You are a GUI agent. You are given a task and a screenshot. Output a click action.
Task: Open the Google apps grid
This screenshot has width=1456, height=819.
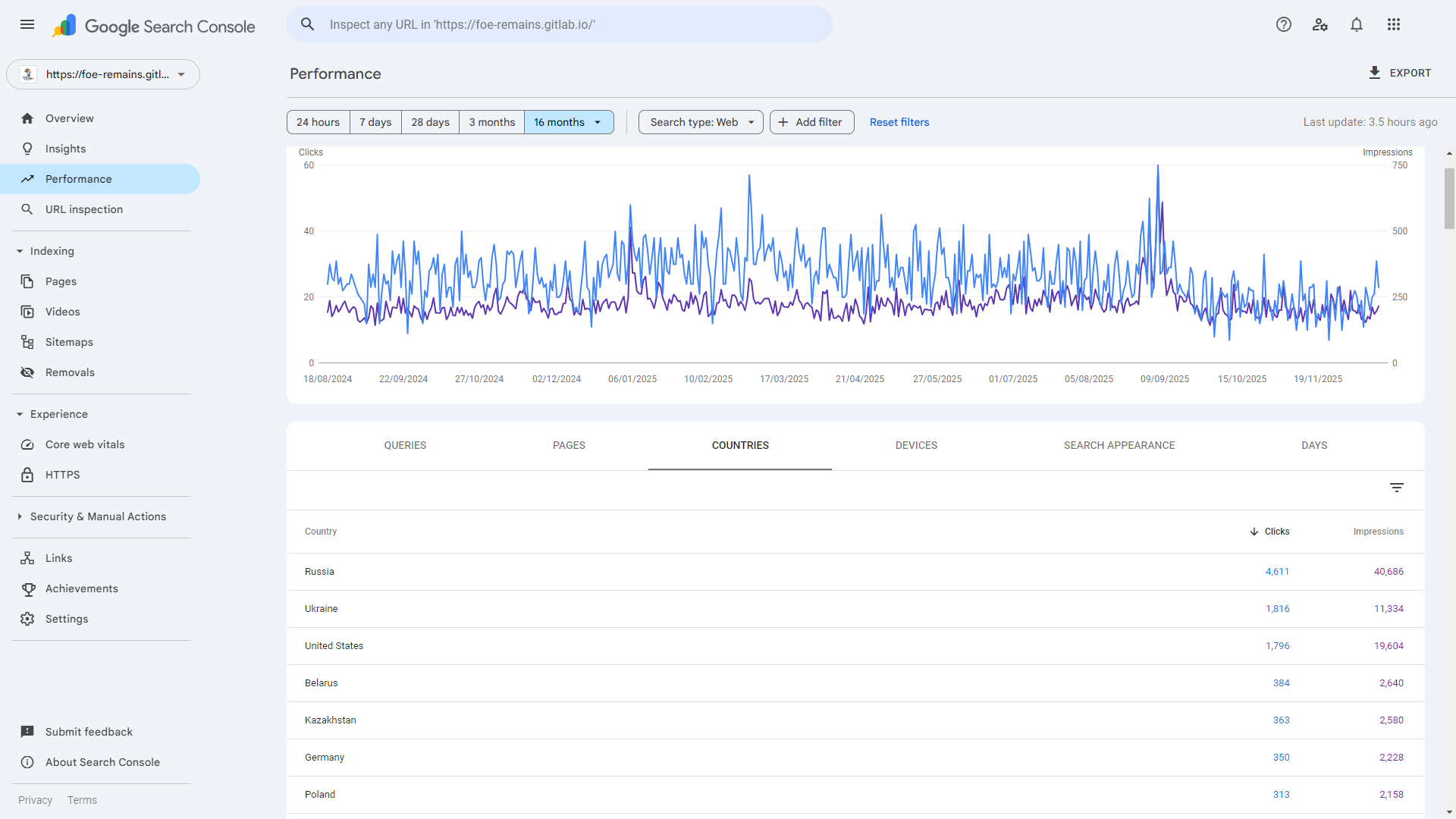[1394, 24]
